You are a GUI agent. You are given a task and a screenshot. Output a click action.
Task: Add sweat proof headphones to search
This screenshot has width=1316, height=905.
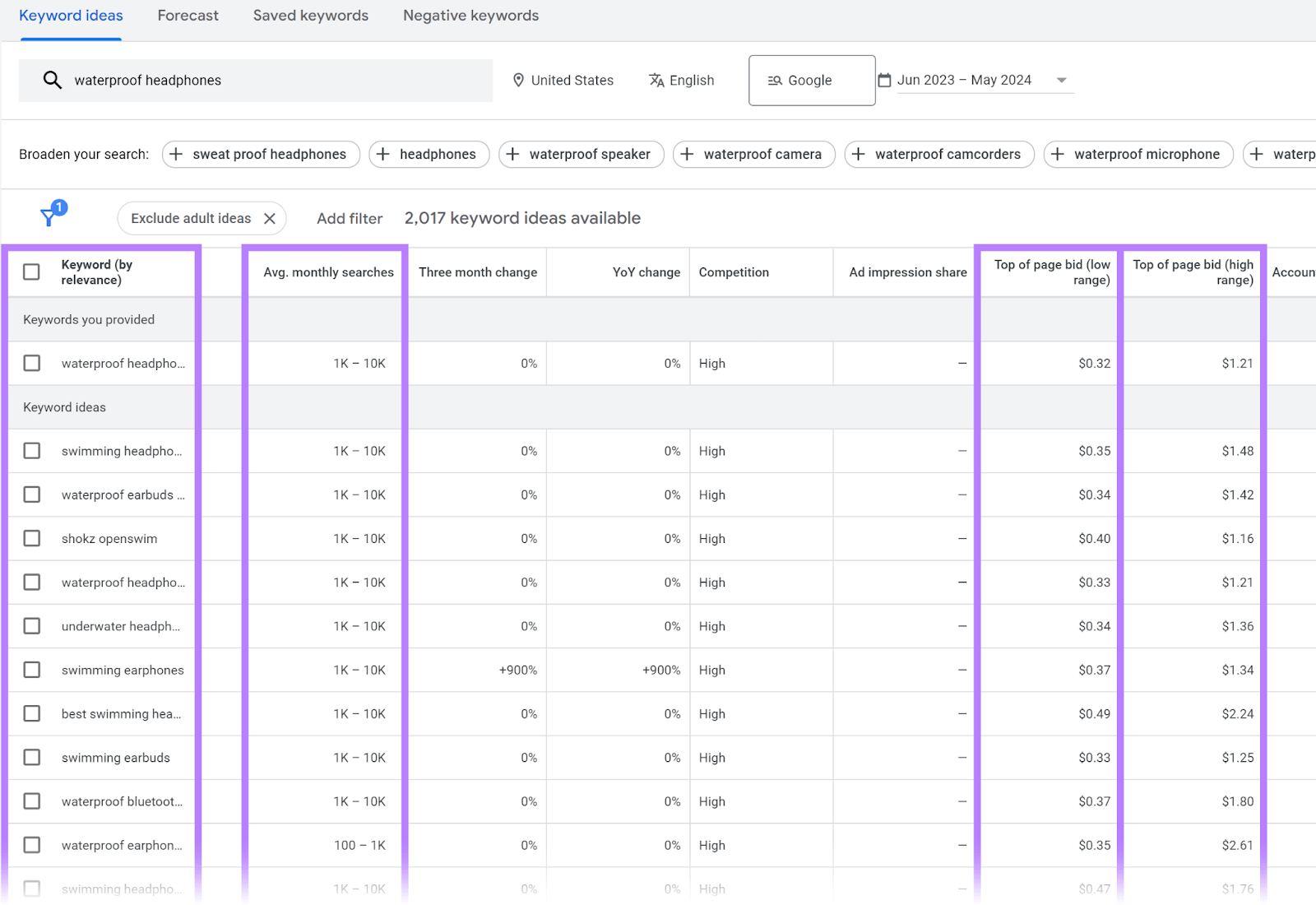(261, 154)
